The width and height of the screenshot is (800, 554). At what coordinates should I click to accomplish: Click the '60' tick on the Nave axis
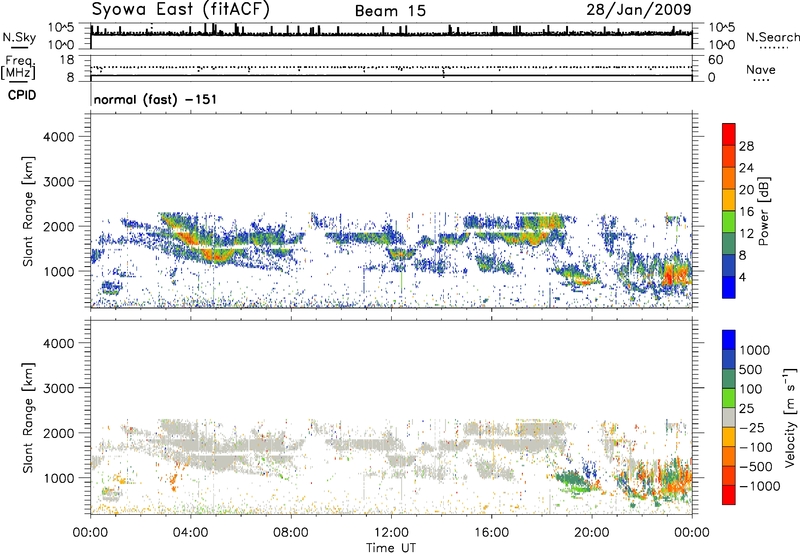[x=715, y=60]
